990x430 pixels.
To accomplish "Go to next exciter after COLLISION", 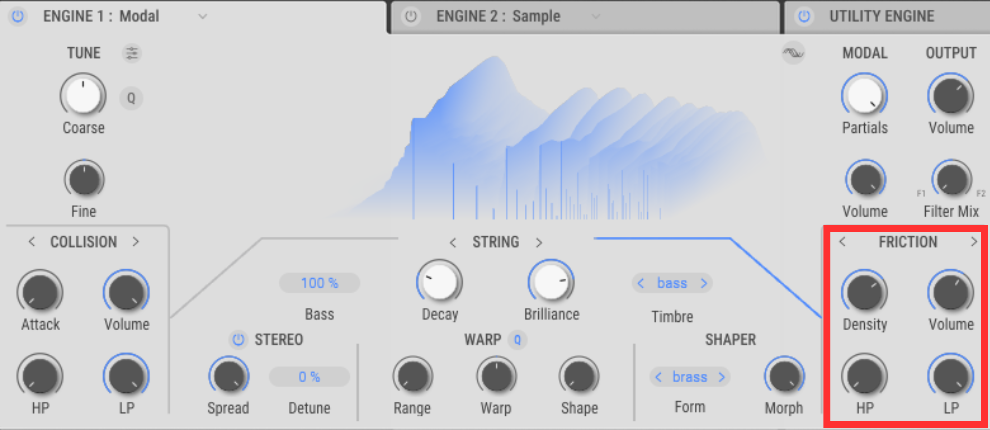I will pyautogui.click(x=135, y=242).
